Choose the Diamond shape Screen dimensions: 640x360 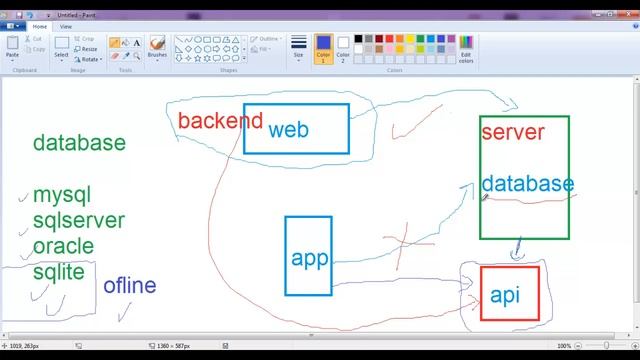[x=189, y=49]
